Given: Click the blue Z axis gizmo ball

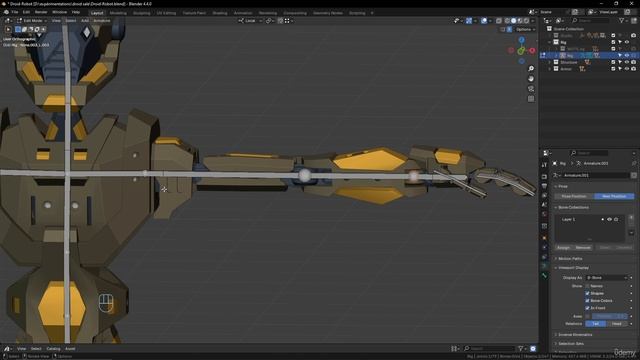Looking at the screenshot, I should (521, 40).
